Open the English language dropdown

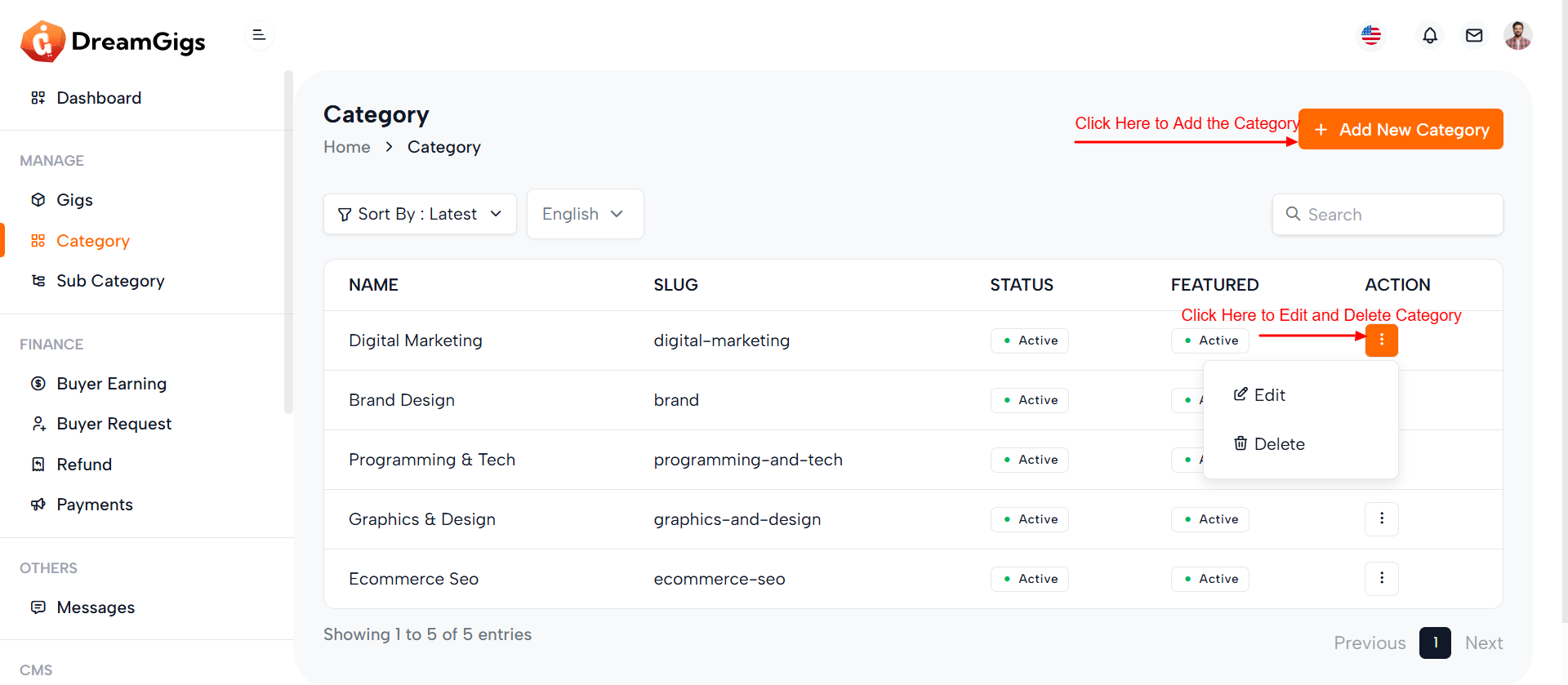coord(585,214)
